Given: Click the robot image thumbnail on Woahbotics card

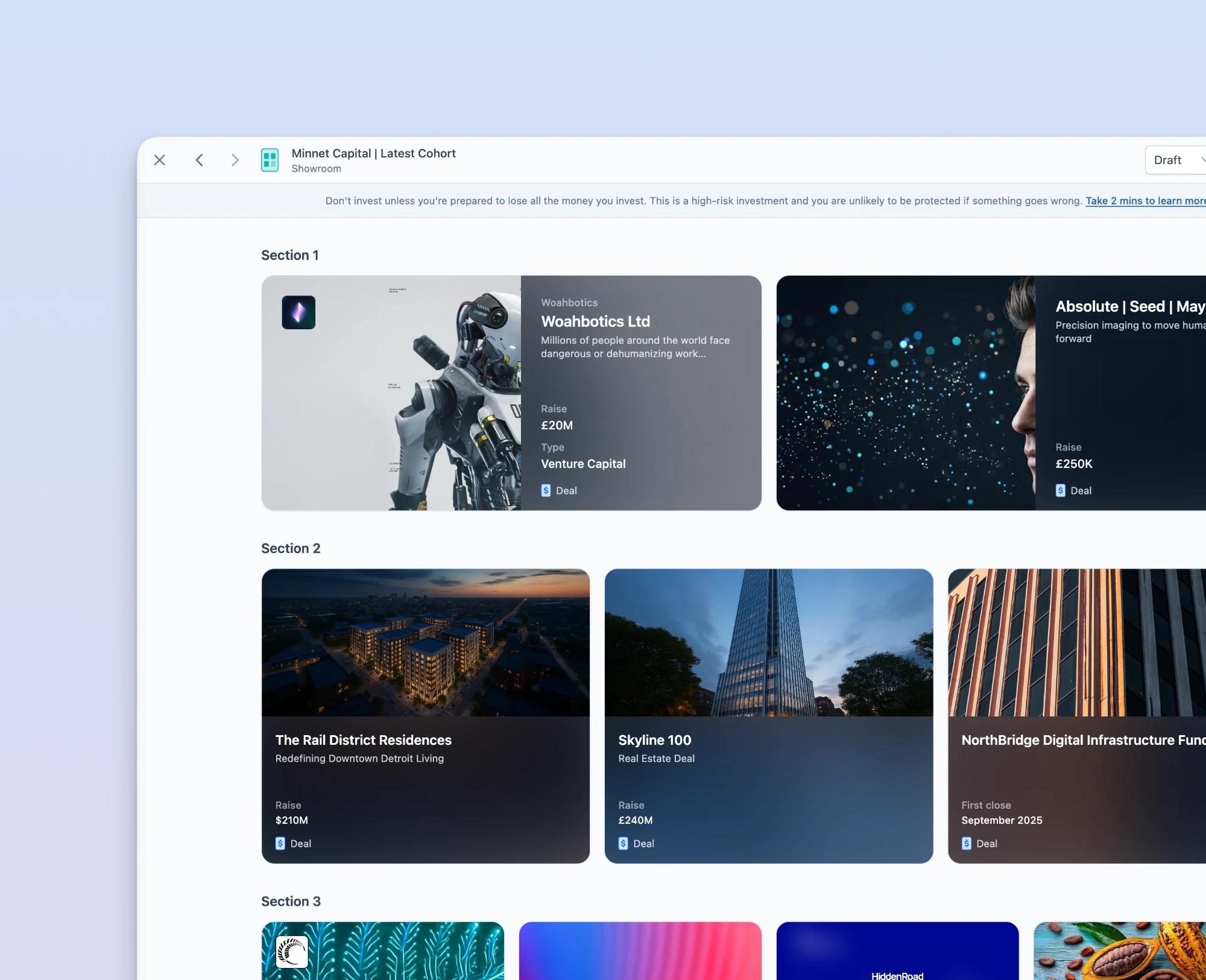Looking at the screenshot, I should coord(391,393).
